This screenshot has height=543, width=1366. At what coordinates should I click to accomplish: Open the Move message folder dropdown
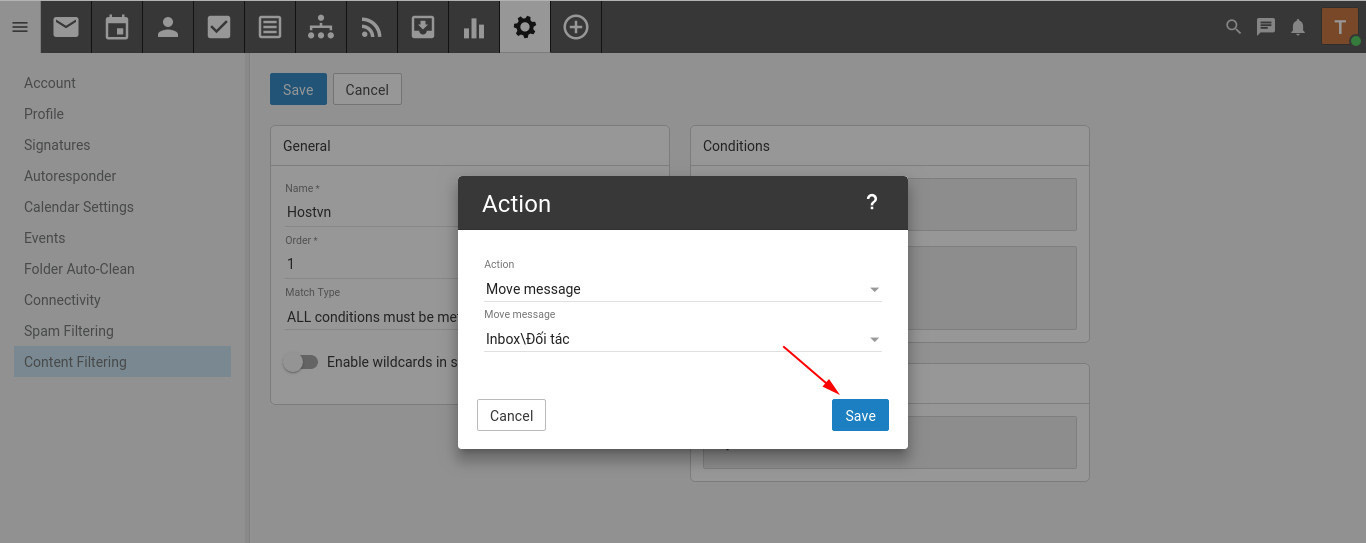pyautogui.click(x=682, y=339)
